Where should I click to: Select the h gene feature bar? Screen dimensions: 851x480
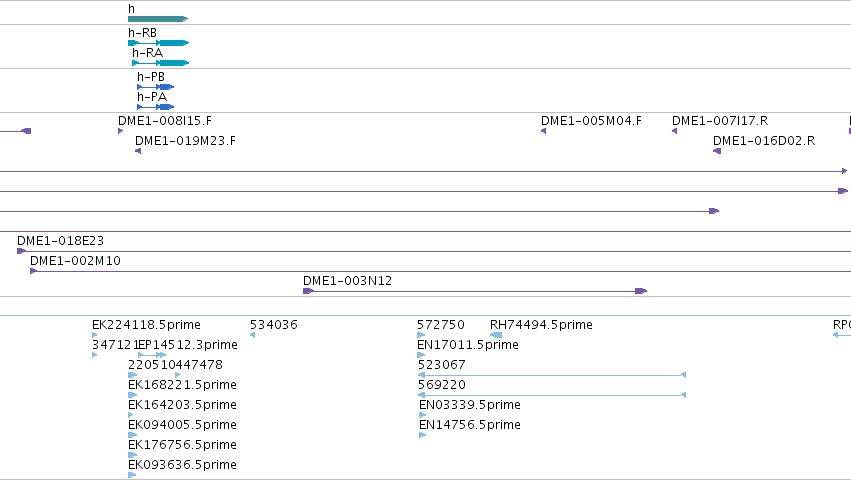(x=158, y=19)
